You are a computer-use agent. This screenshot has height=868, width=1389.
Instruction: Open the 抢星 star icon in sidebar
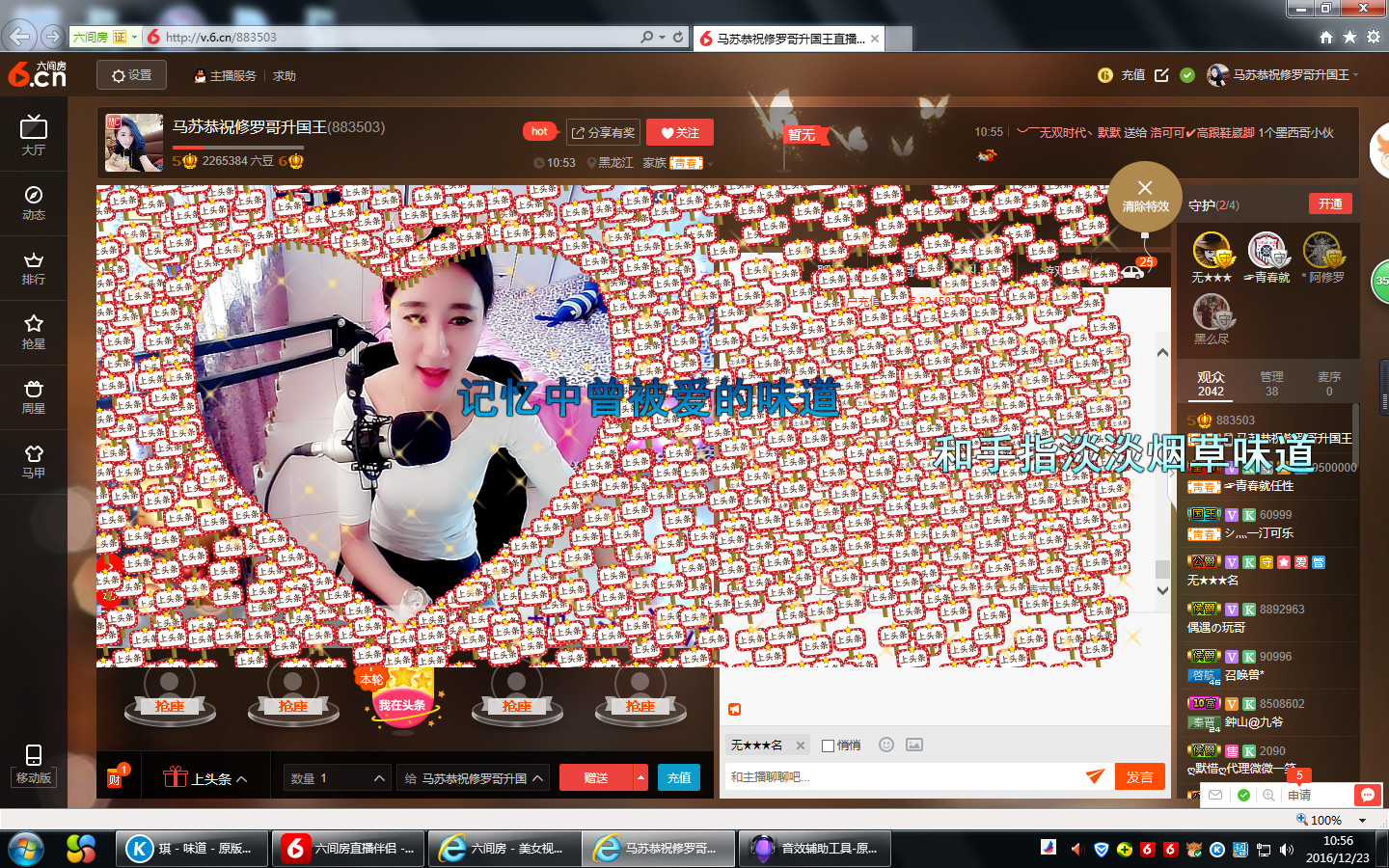(34, 332)
